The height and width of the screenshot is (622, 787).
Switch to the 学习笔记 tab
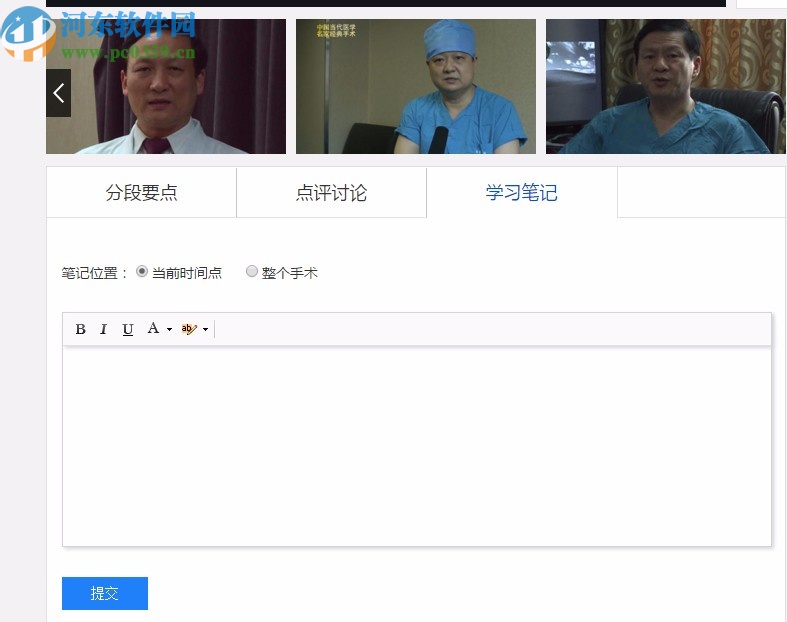(521, 192)
